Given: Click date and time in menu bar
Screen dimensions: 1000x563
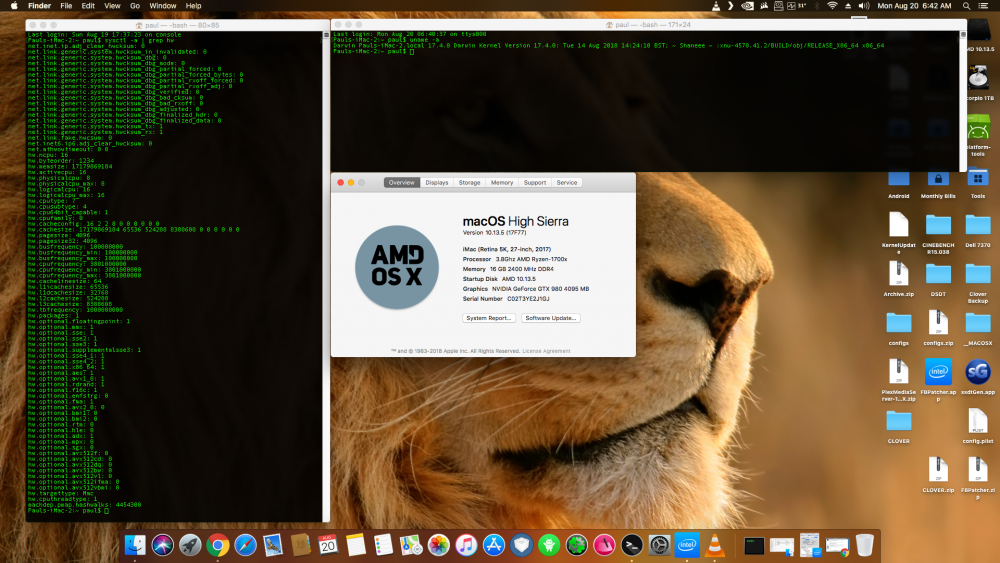Looking at the screenshot, I should [914, 6].
